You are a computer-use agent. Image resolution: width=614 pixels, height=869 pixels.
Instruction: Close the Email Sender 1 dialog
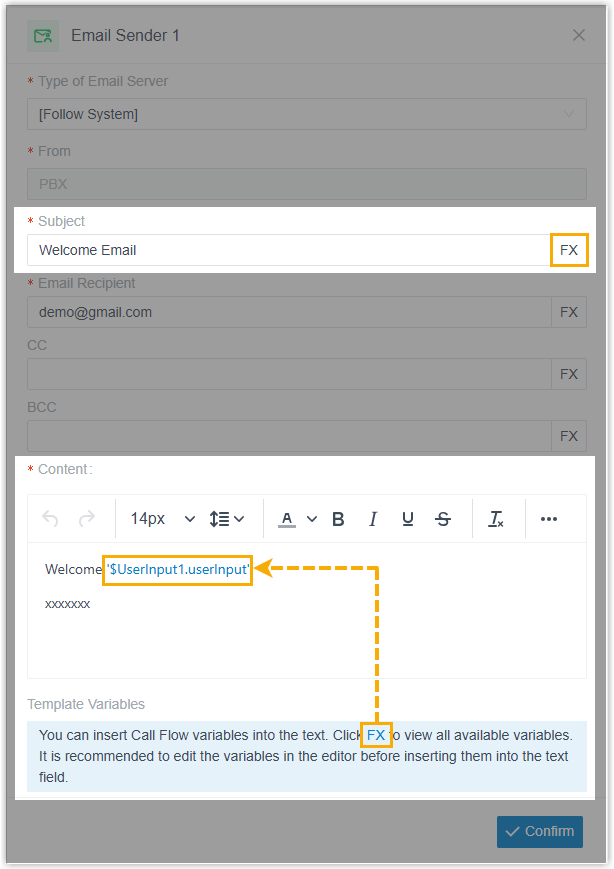(x=579, y=35)
